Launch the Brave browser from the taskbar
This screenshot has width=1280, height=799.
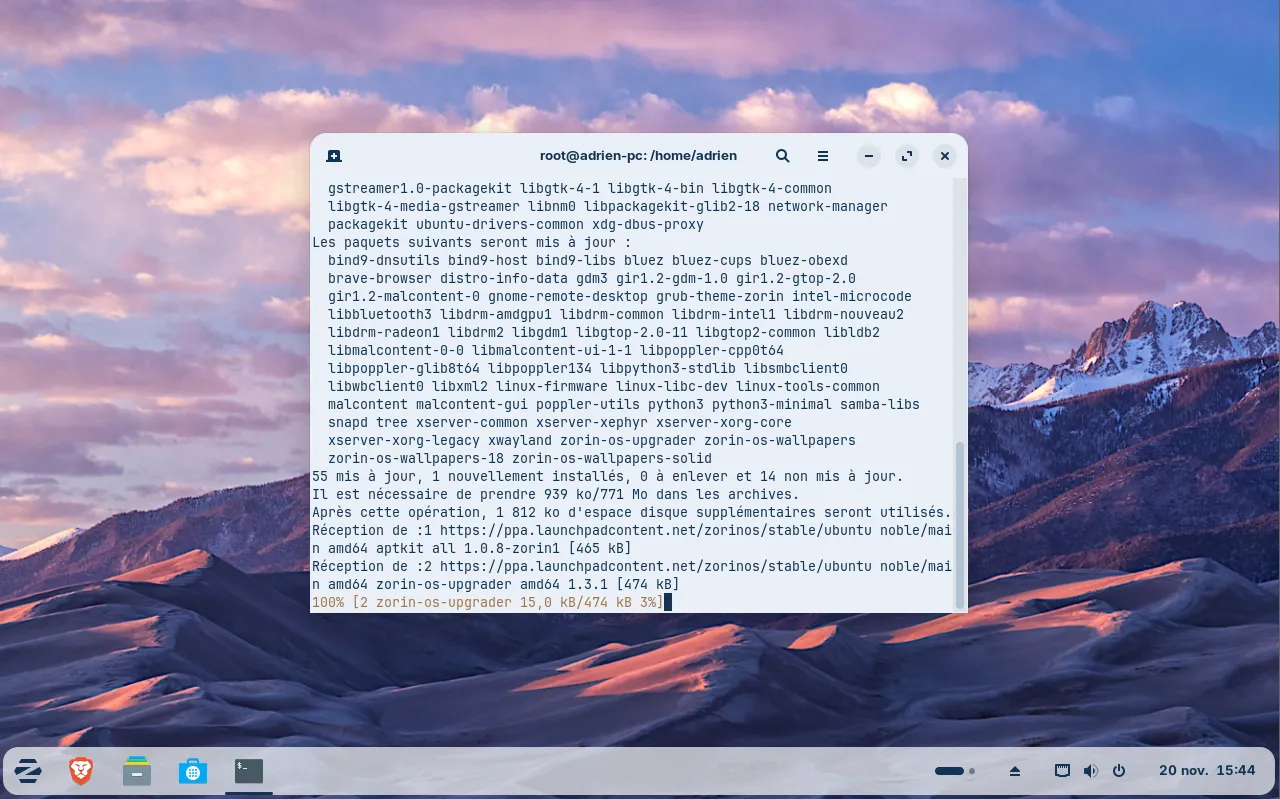[x=80, y=770]
